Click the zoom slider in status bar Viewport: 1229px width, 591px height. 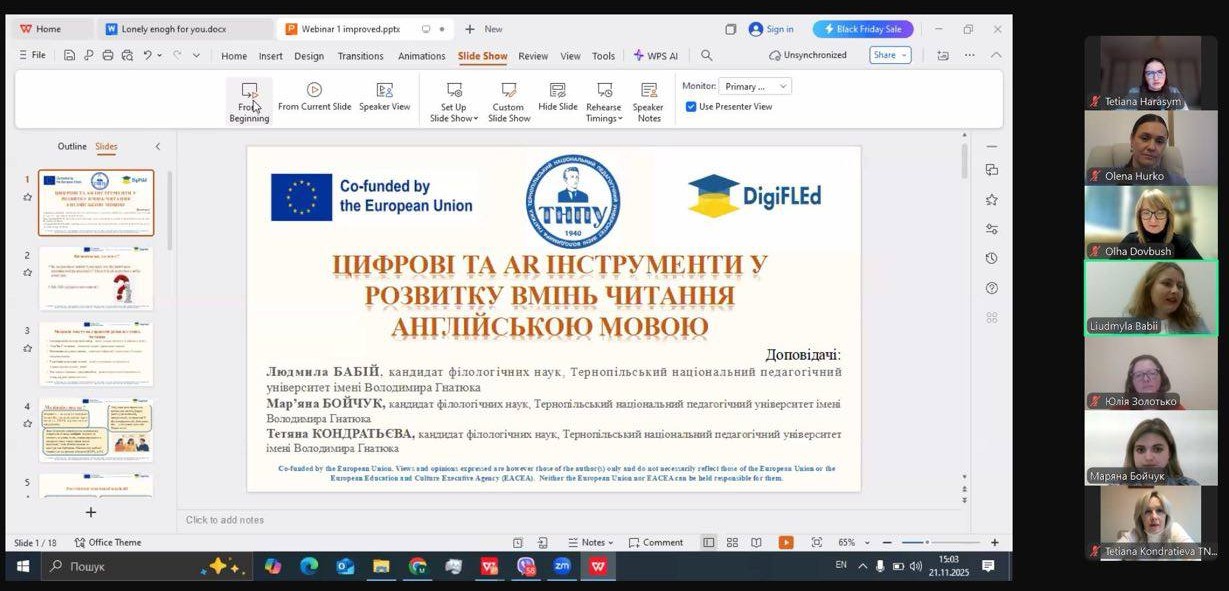click(x=927, y=542)
